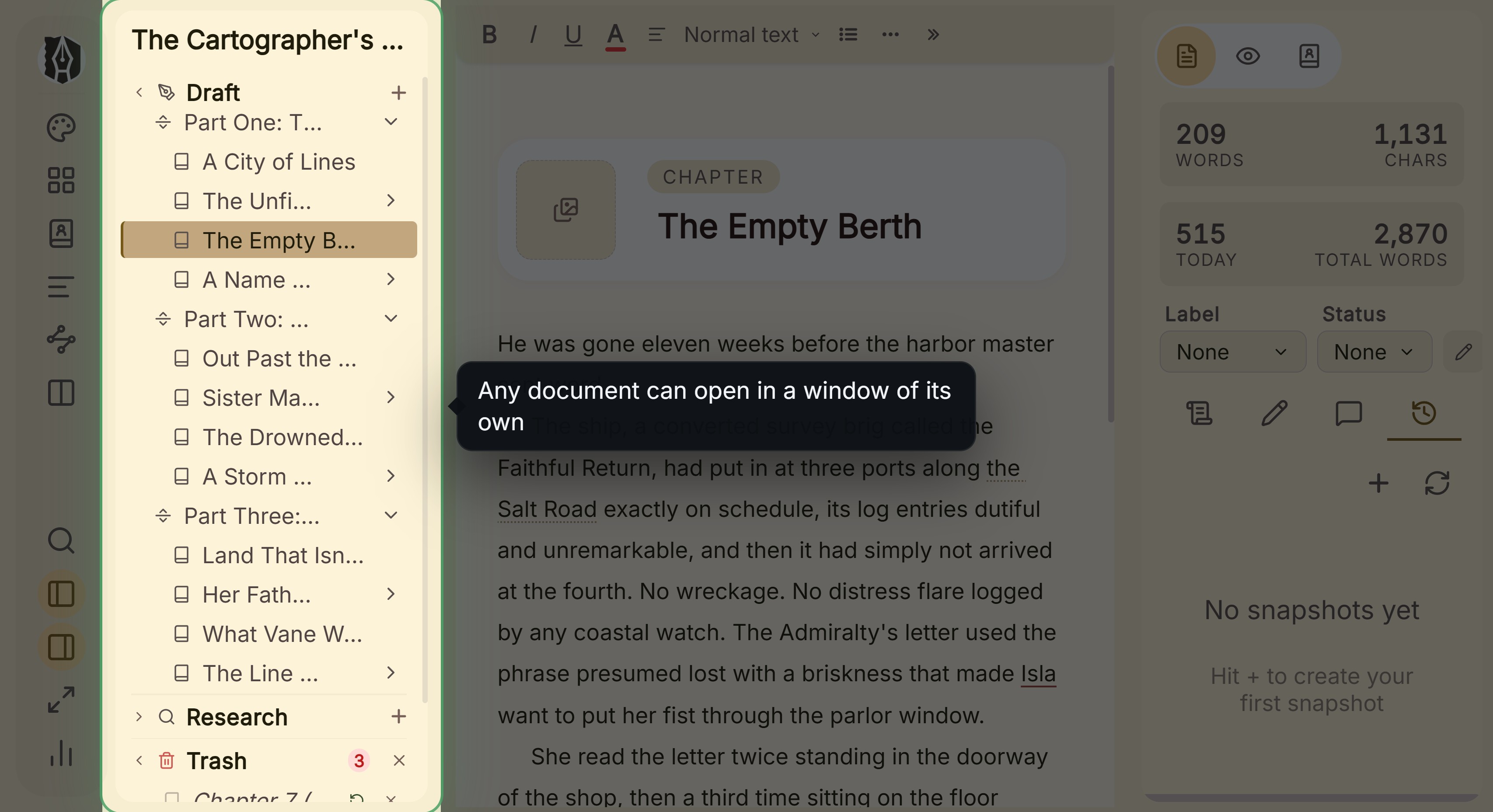Open the text alignment options

[656, 35]
